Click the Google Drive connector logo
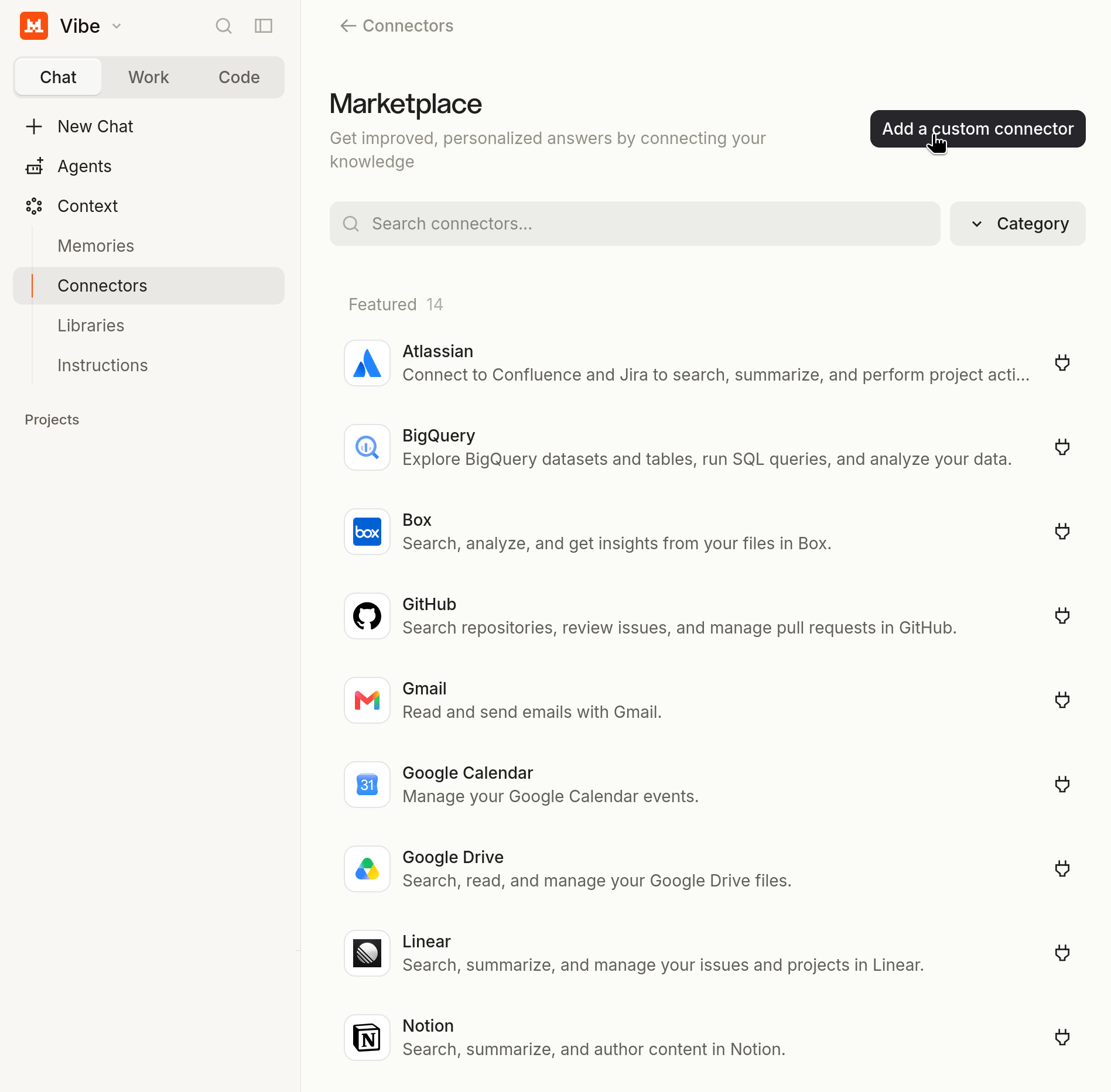This screenshot has height=1092, width=1111. click(x=367, y=869)
